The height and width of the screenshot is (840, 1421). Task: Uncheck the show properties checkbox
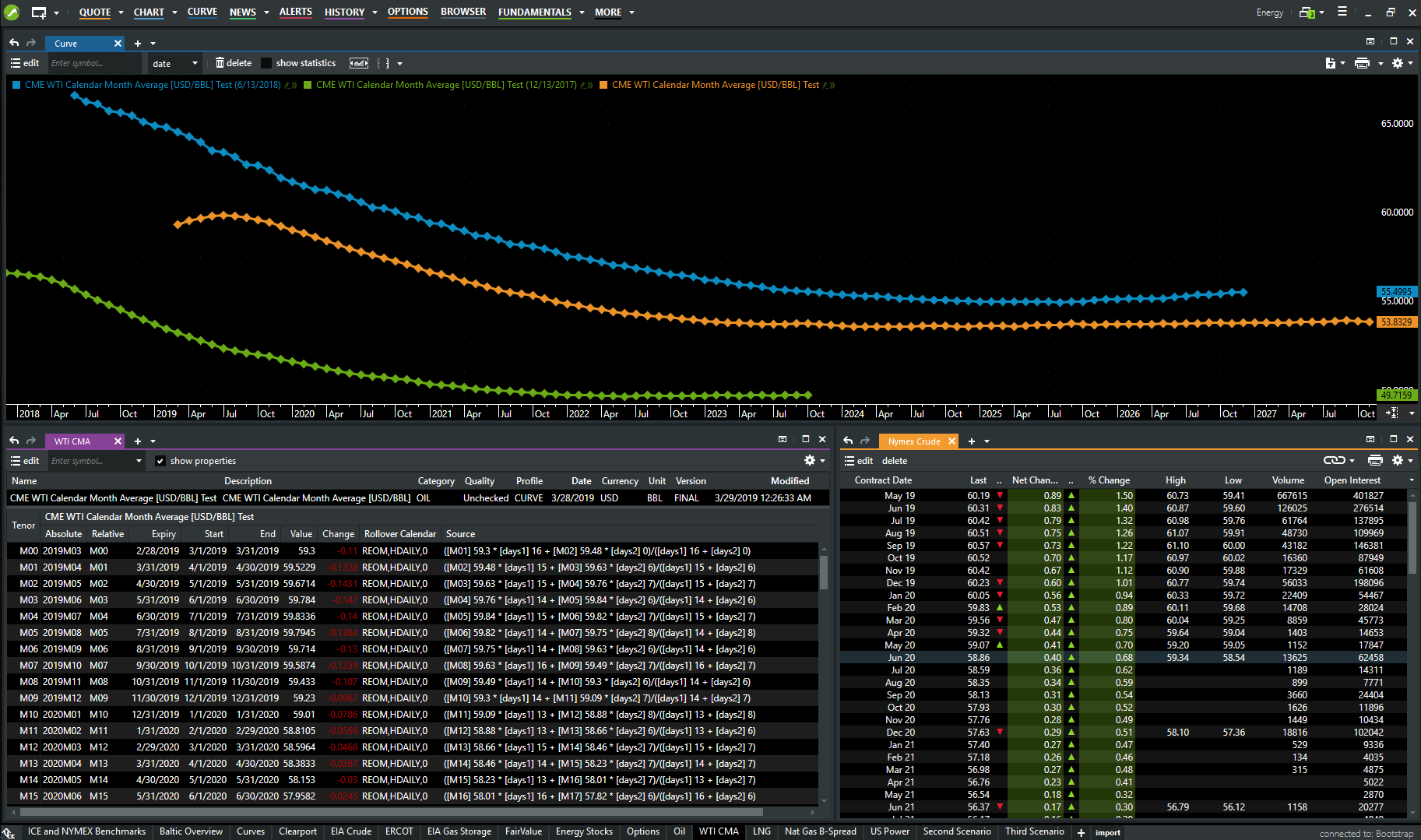pos(160,461)
